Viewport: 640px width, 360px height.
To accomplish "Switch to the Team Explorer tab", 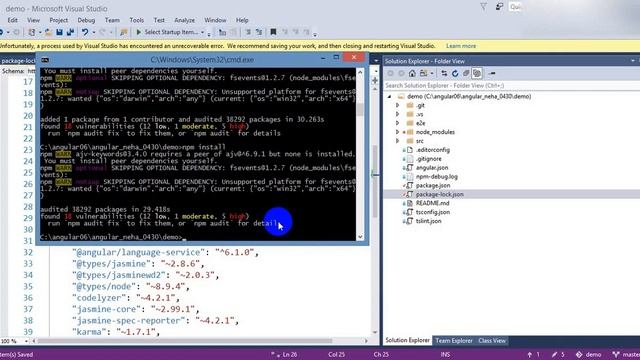I will 453,340.
